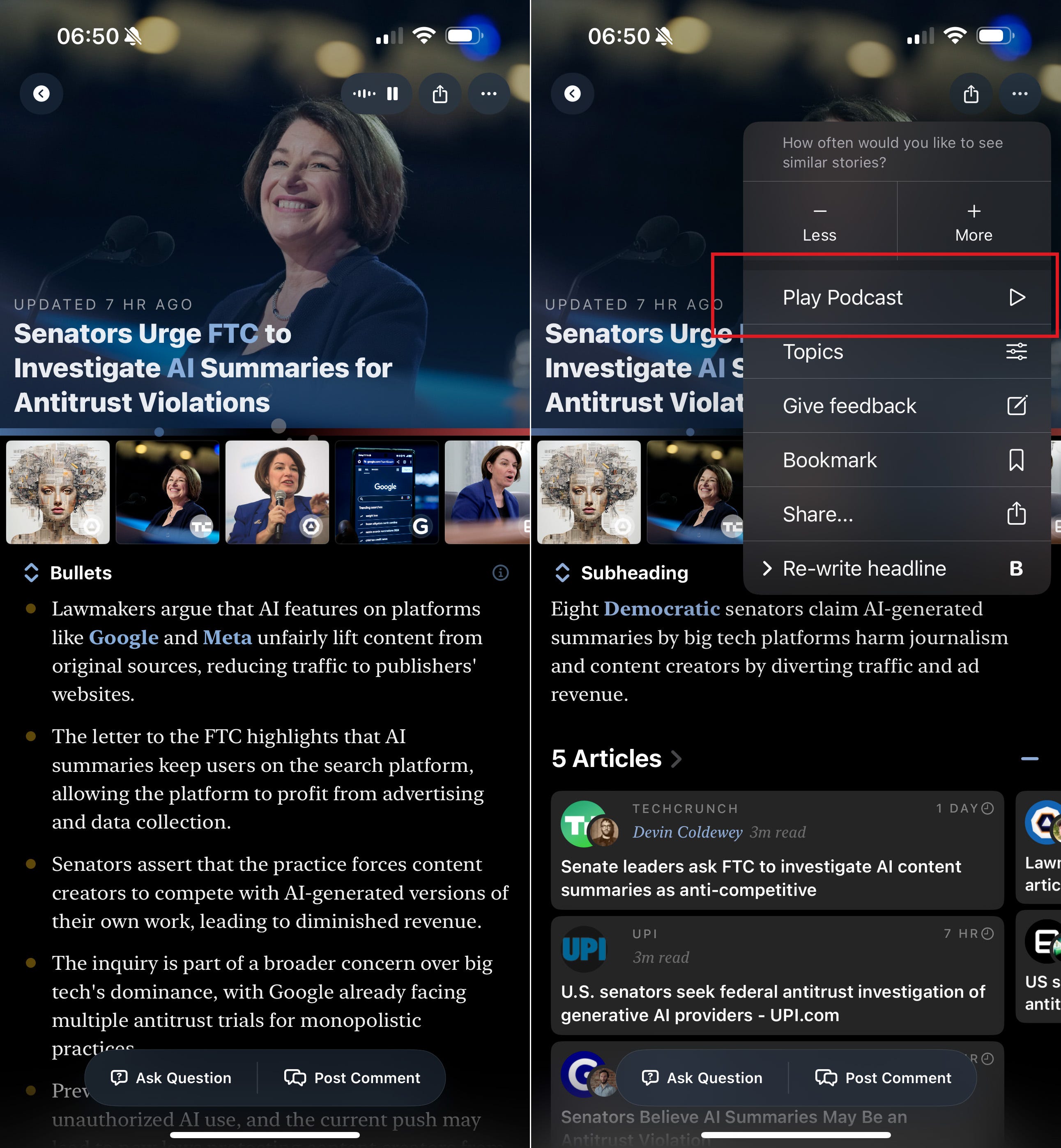
Task: Open collage-face thumbnail on right screen
Action: tap(589, 492)
